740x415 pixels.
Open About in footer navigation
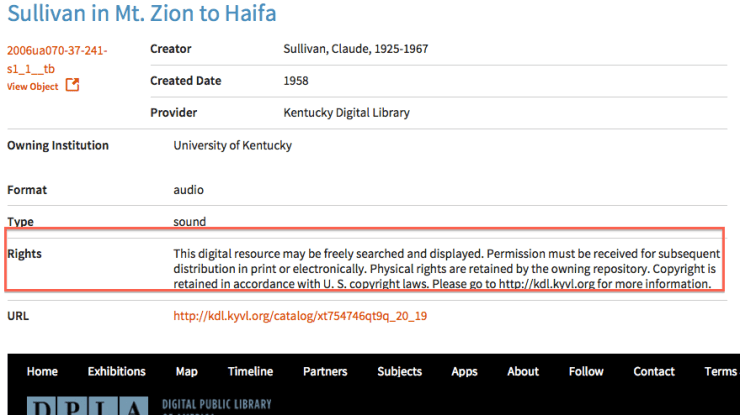(x=523, y=372)
